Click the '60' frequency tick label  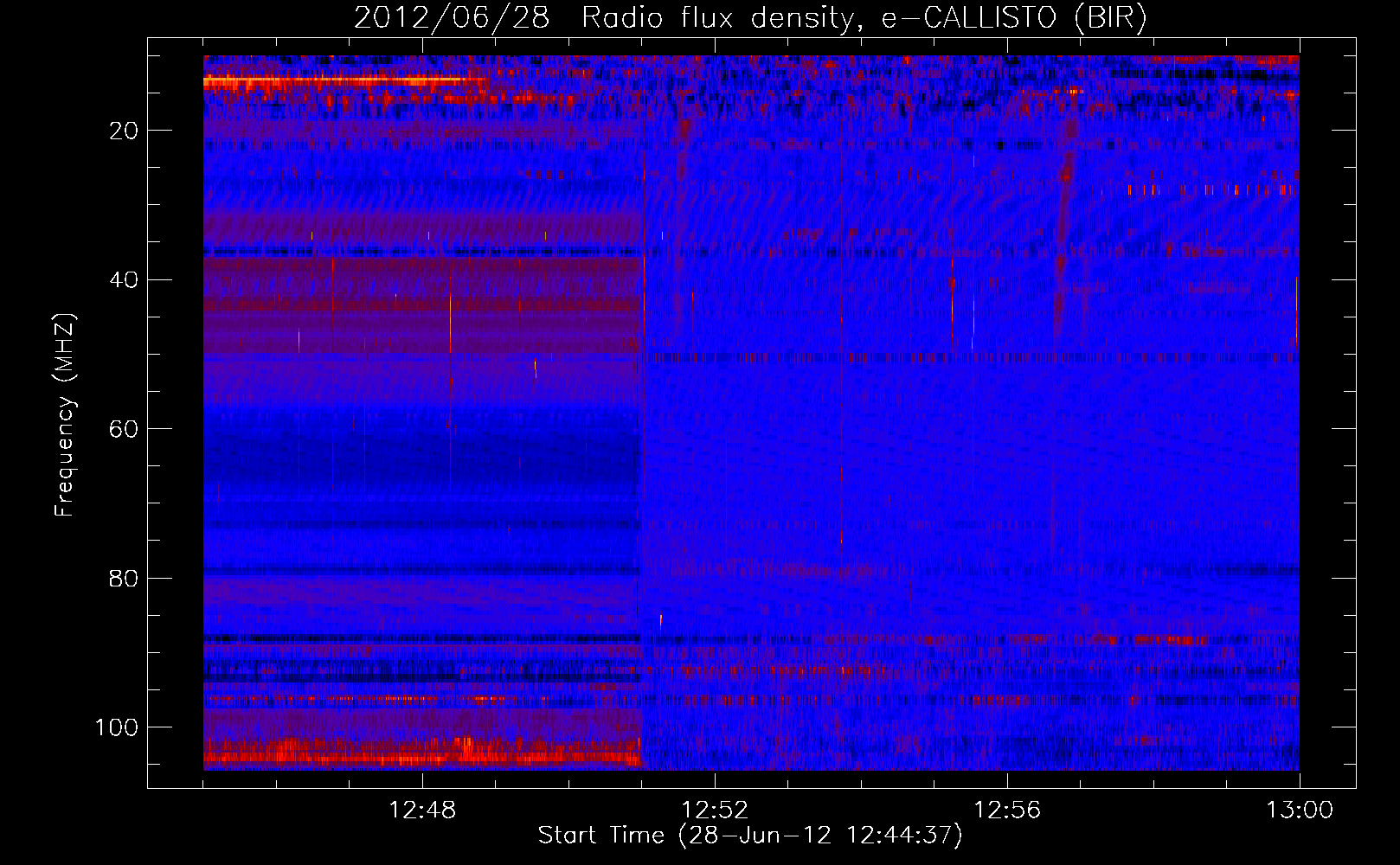click(x=125, y=429)
